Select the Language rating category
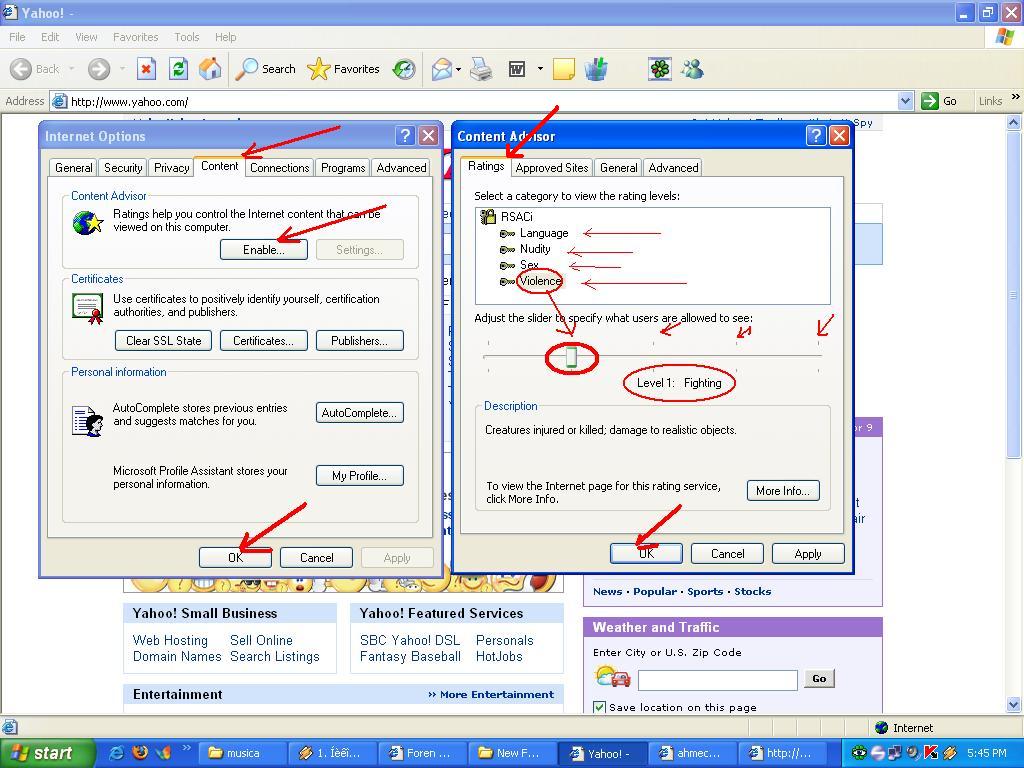The image size is (1024, 768). pos(544,233)
